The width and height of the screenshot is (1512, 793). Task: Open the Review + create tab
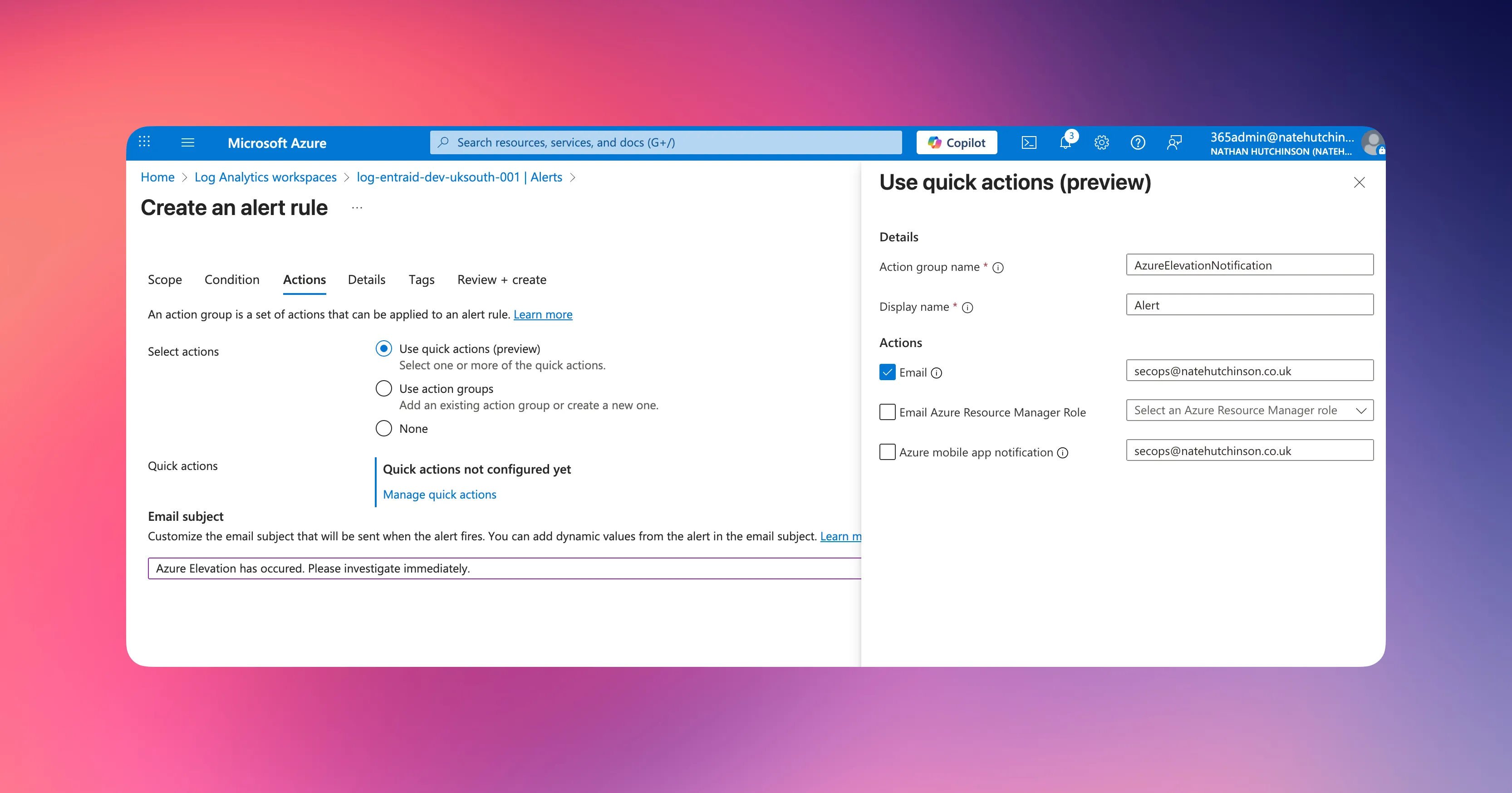coord(502,280)
